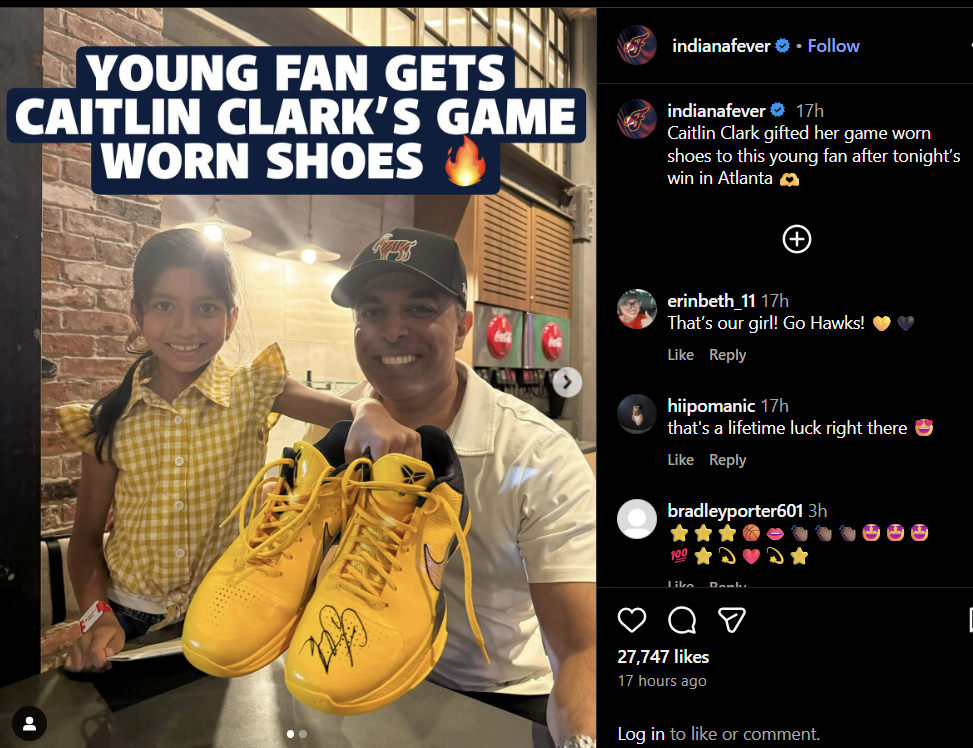The image size is (973, 748).
Task: Reply to erinbeth_11's comment
Action: click(727, 355)
